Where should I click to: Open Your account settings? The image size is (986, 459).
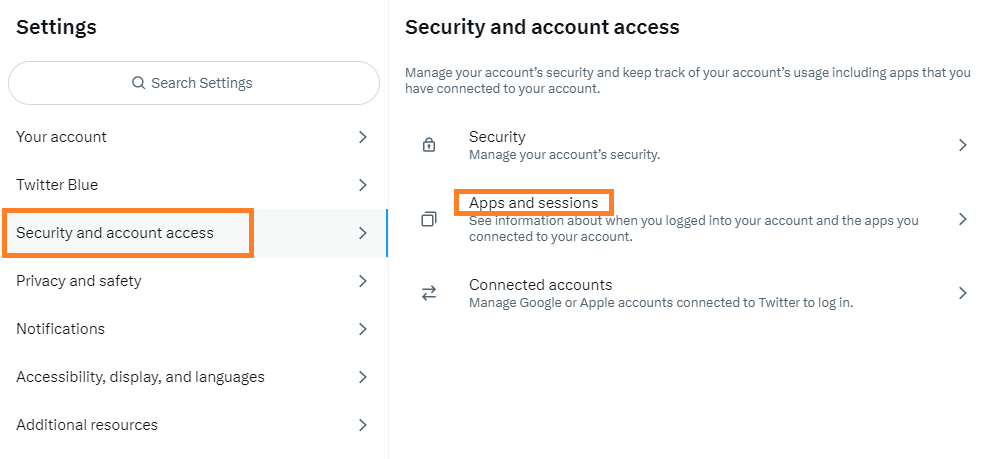tap(194, 137)
